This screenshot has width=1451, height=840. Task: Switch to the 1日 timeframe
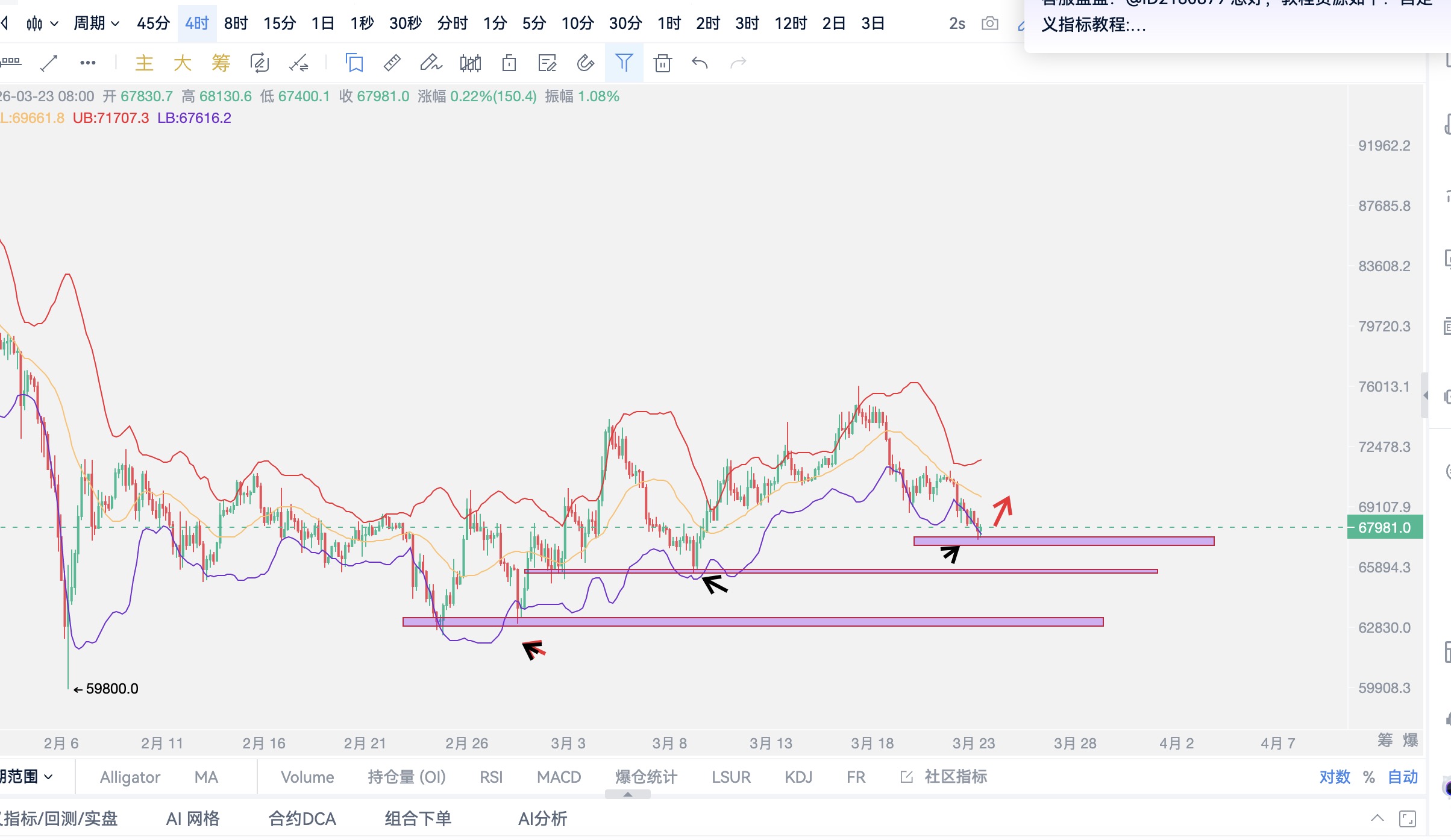(x=322, y=24)
